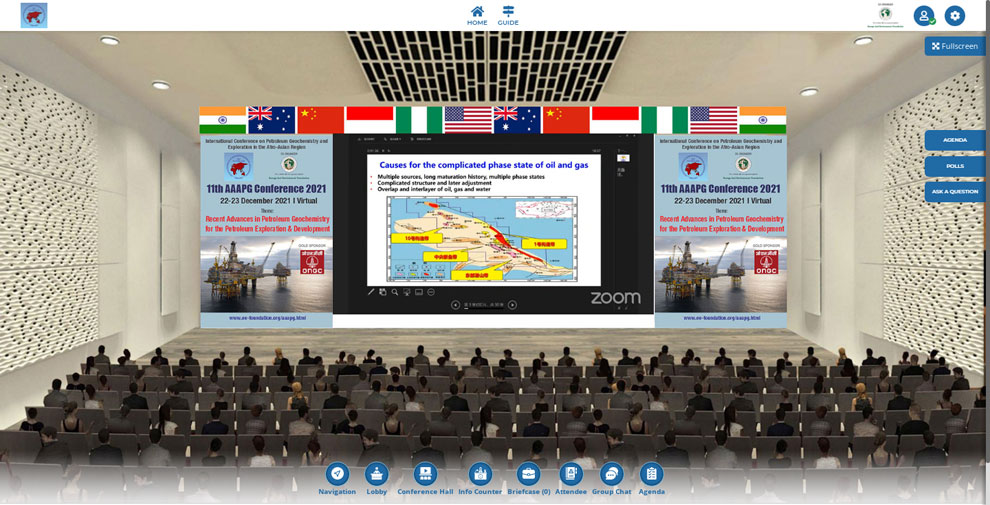Open the settings gear icon
Screen dimensions: 990x505
click(x=955, y=16)
